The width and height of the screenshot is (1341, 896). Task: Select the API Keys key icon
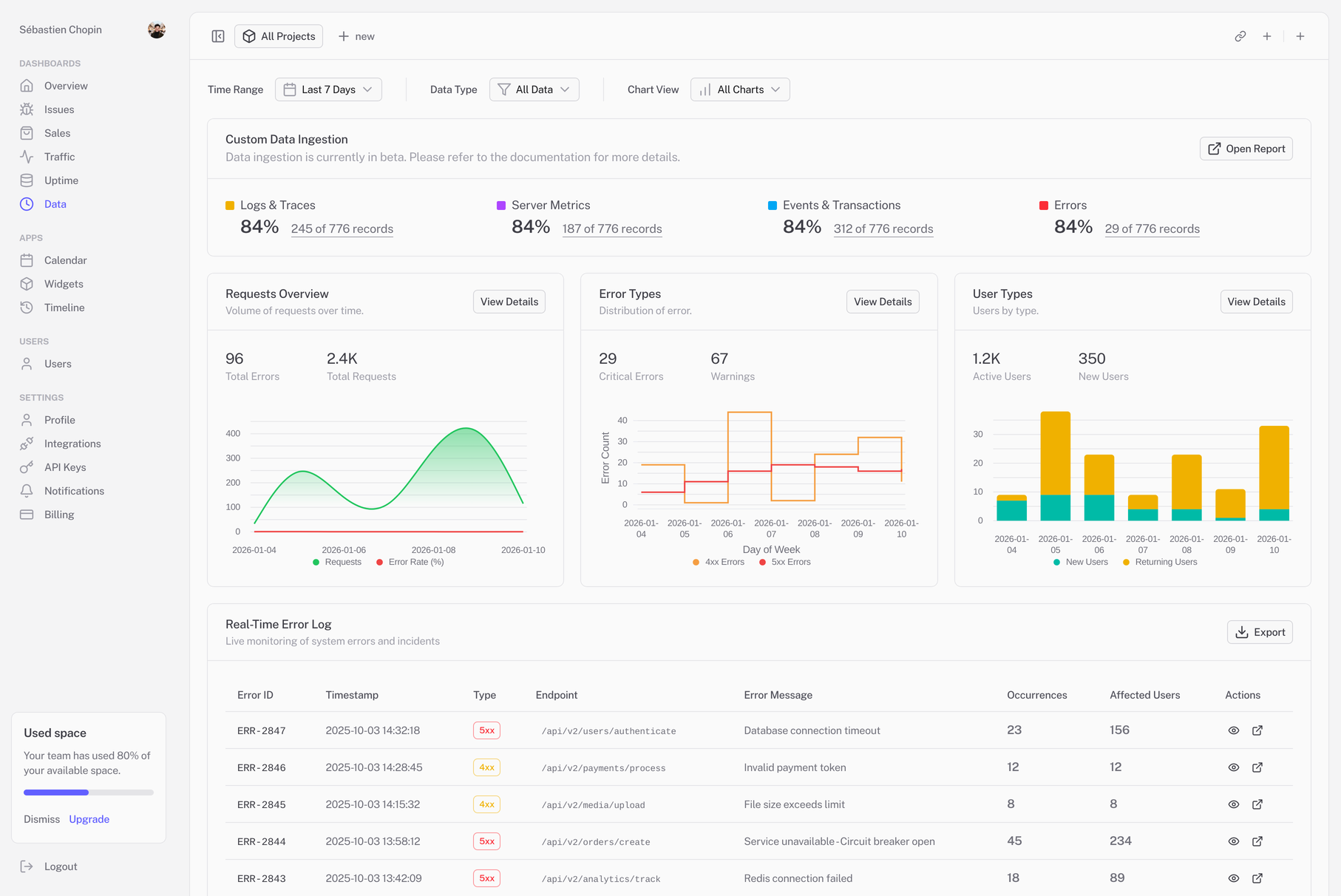[27, 467]
